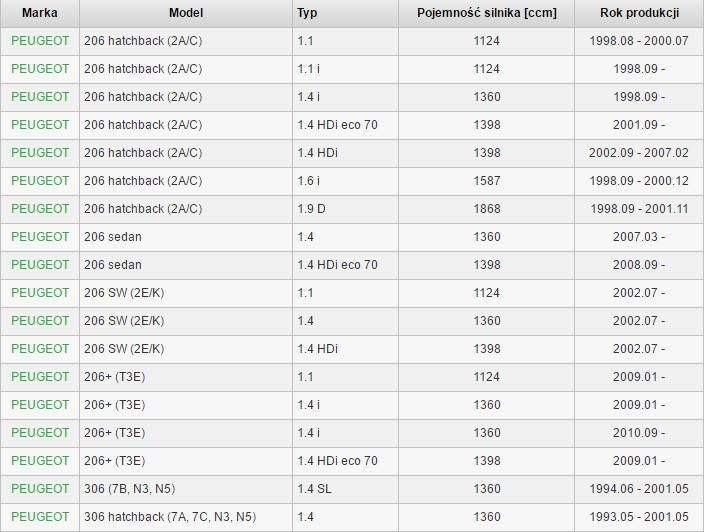Click 1587 engine capacity cell
The image size is (705, 532).
(x=486, y=181)
